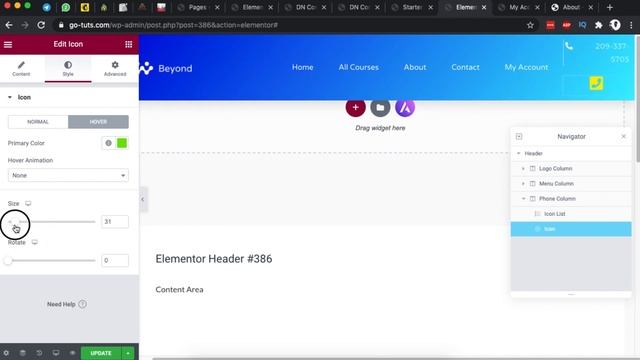
Task: Open the Home menu link
Action: 302,67
